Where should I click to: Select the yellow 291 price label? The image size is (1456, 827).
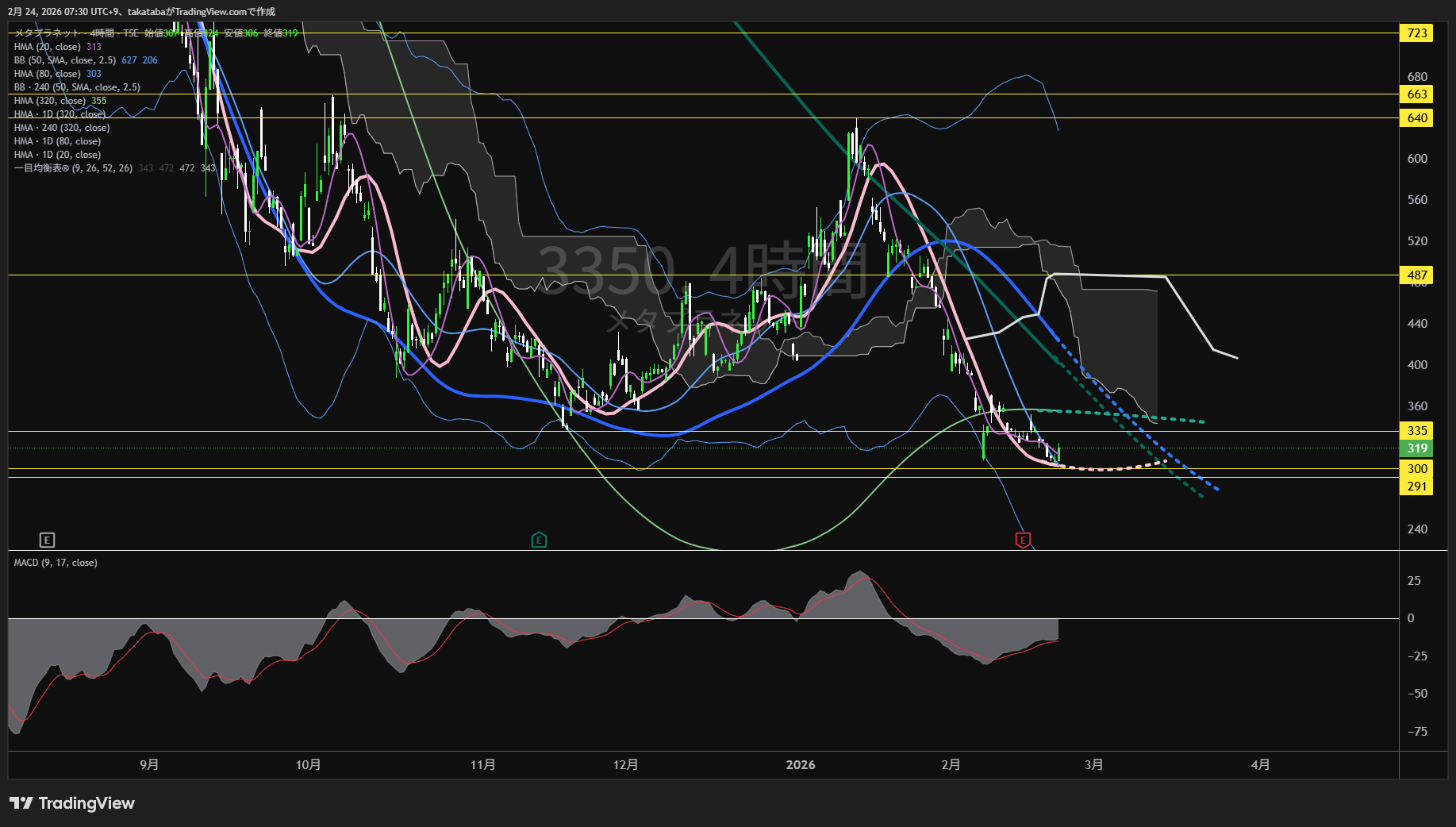(1416, 487)
